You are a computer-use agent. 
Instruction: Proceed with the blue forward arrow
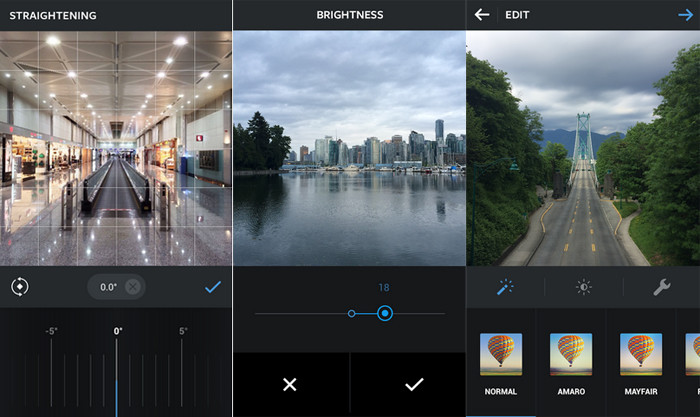683,15
